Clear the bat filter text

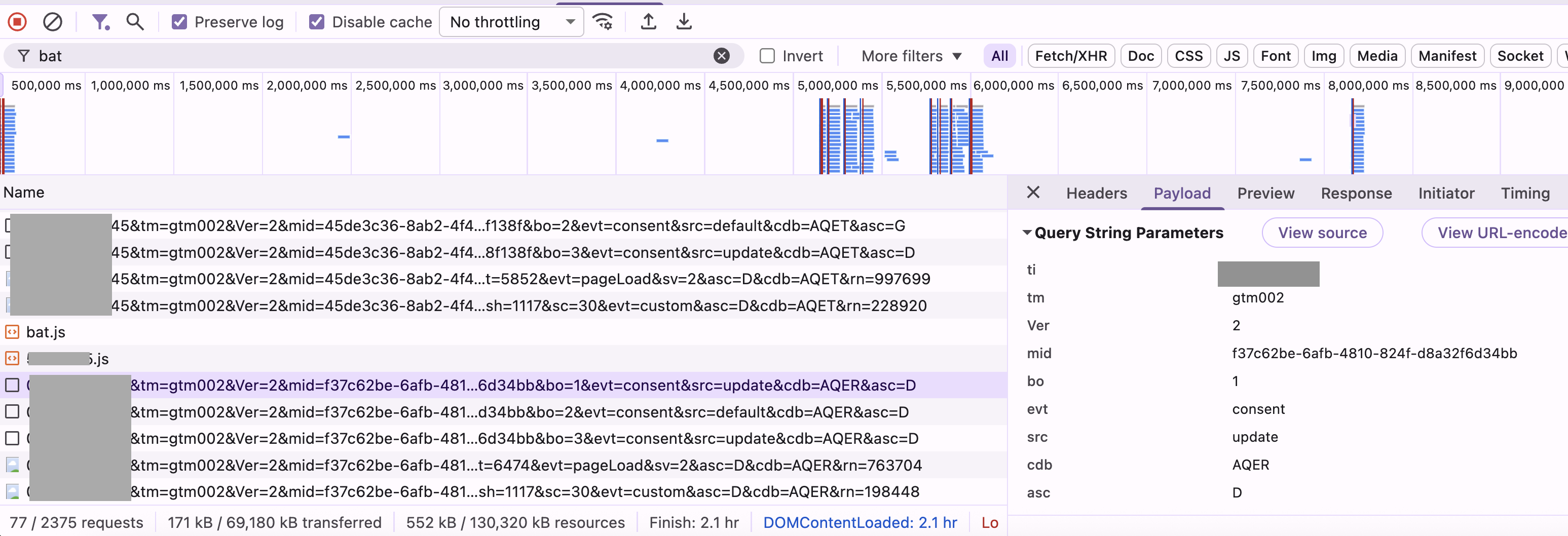click(x=722, y=55)
